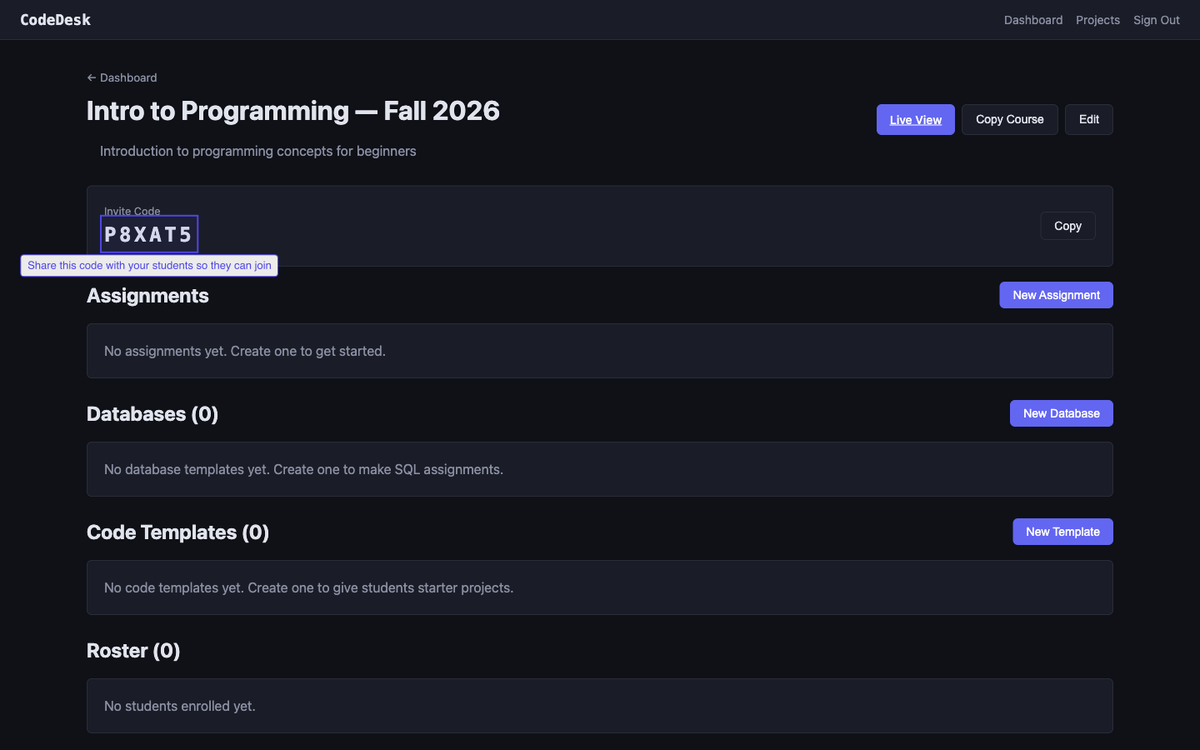The width and height of the screenshot is (1200, 750).
Task: Sign Out of CodeDesk
Action: point(1156,20)
